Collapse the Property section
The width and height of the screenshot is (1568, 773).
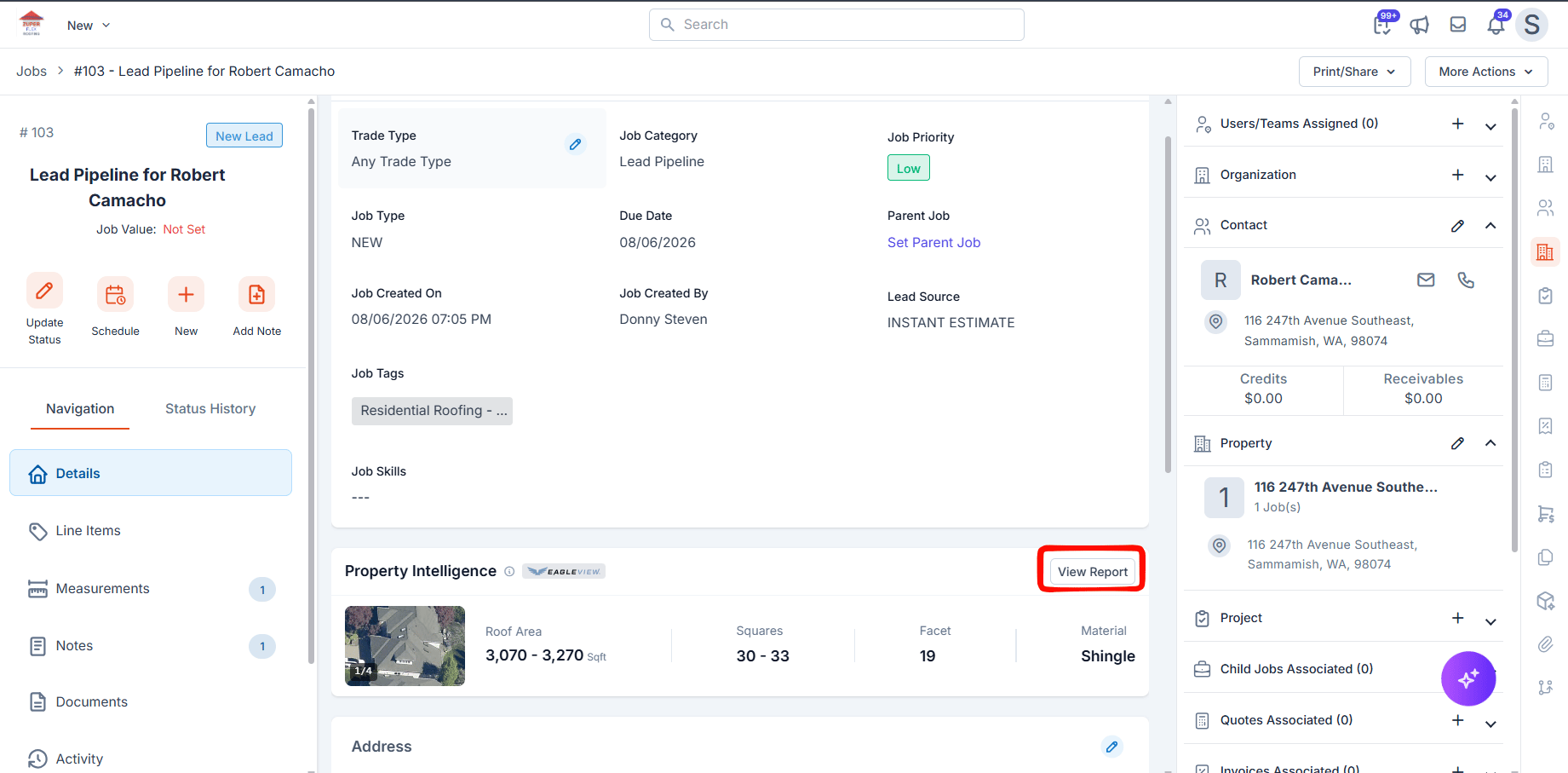[x=1490, y=443]
